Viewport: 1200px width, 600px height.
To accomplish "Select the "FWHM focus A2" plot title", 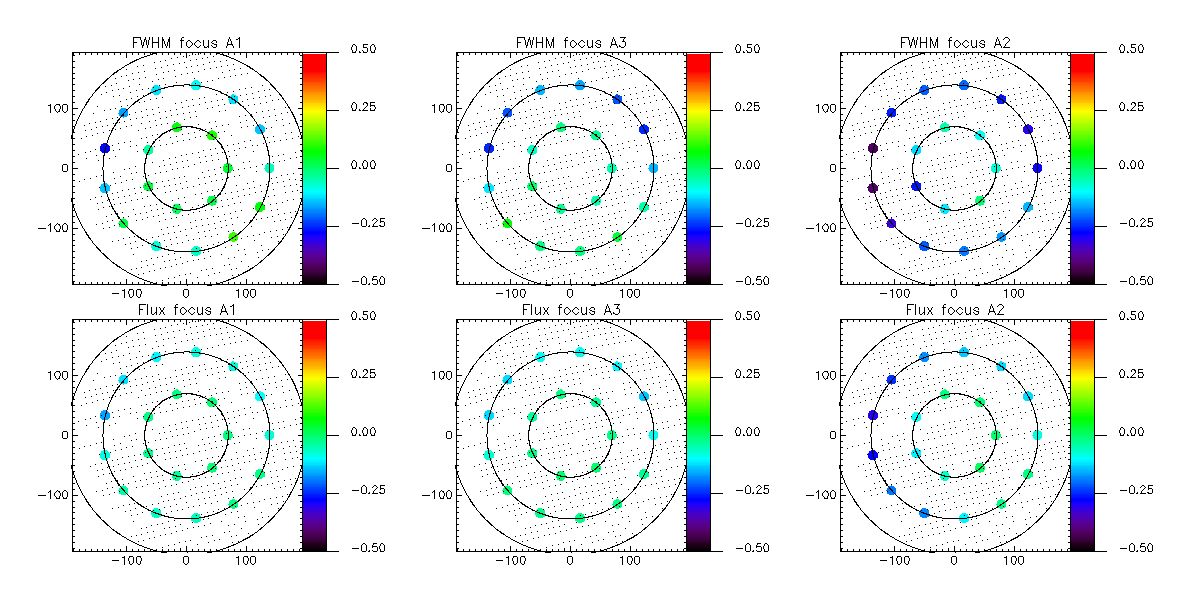I will pyautogui.click(x=953, y=42).
